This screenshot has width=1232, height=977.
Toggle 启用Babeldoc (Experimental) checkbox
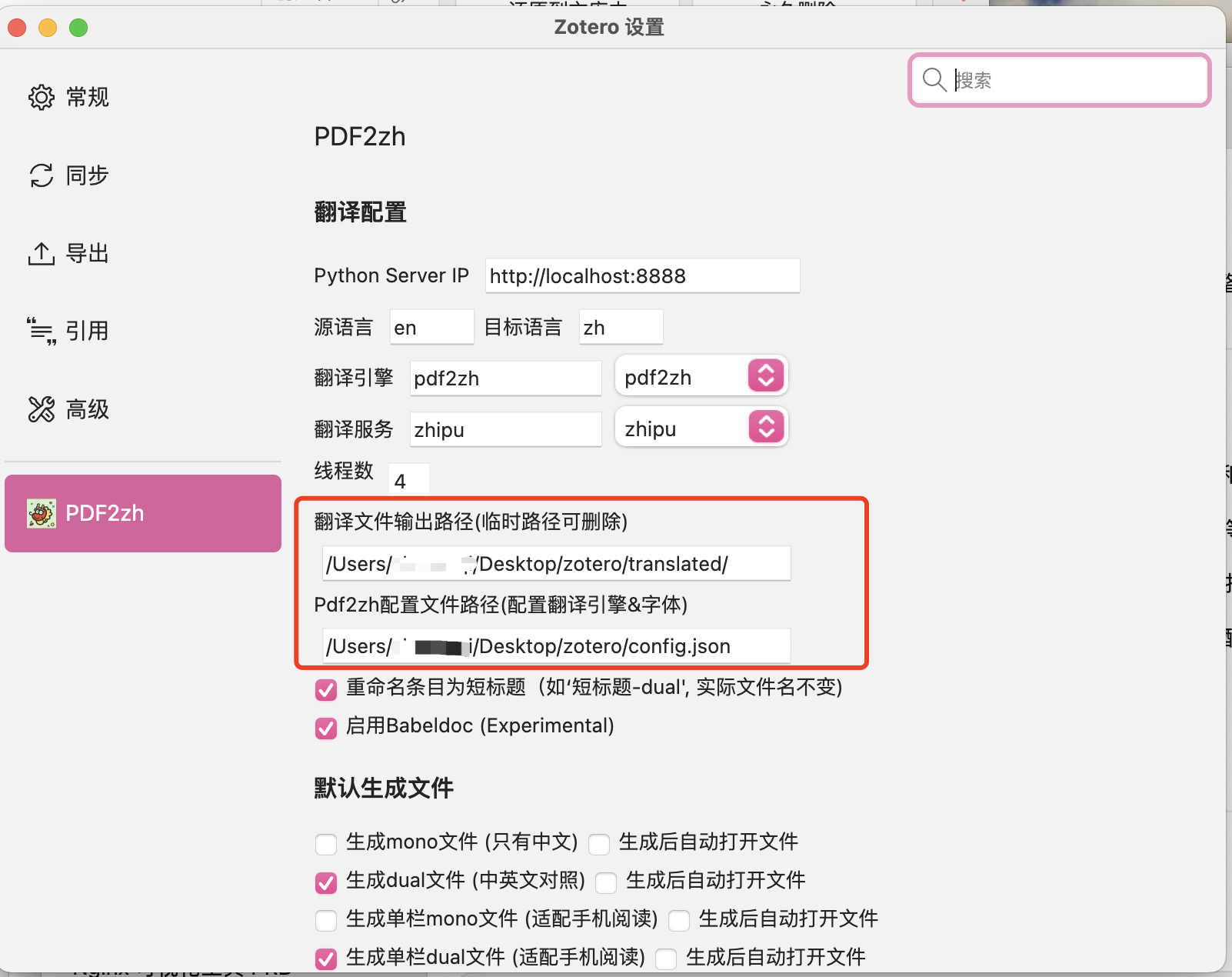pos(326,728)
